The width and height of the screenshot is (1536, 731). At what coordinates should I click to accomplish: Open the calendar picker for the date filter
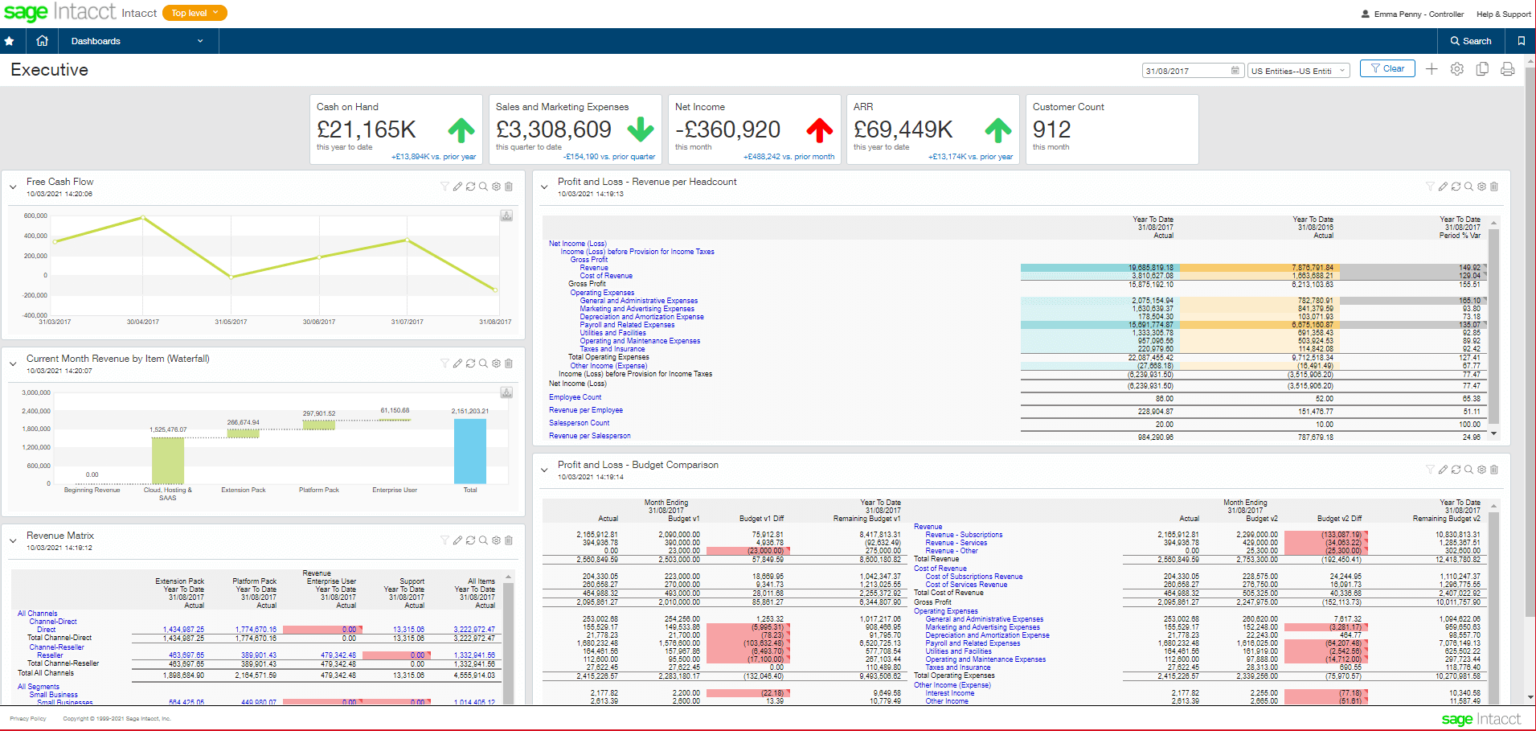(x=1233, y=70)
